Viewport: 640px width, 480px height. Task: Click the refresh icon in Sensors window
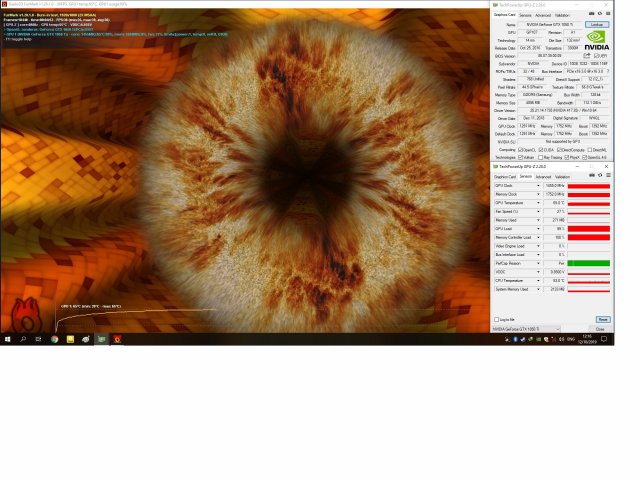point(598,176)
